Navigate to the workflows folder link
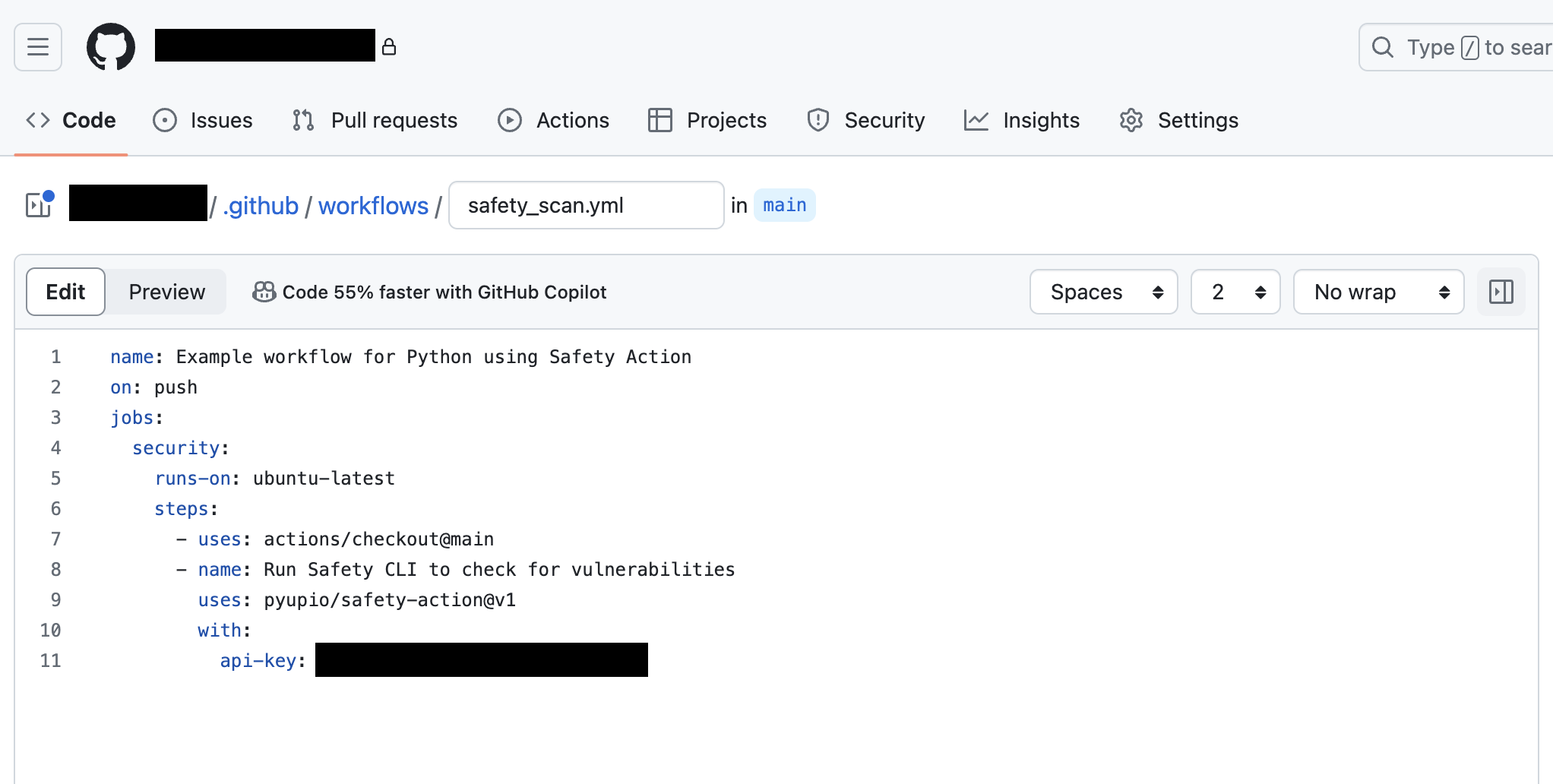The height and width of the screenshot is (784, 1553). (x=373, y=206)
